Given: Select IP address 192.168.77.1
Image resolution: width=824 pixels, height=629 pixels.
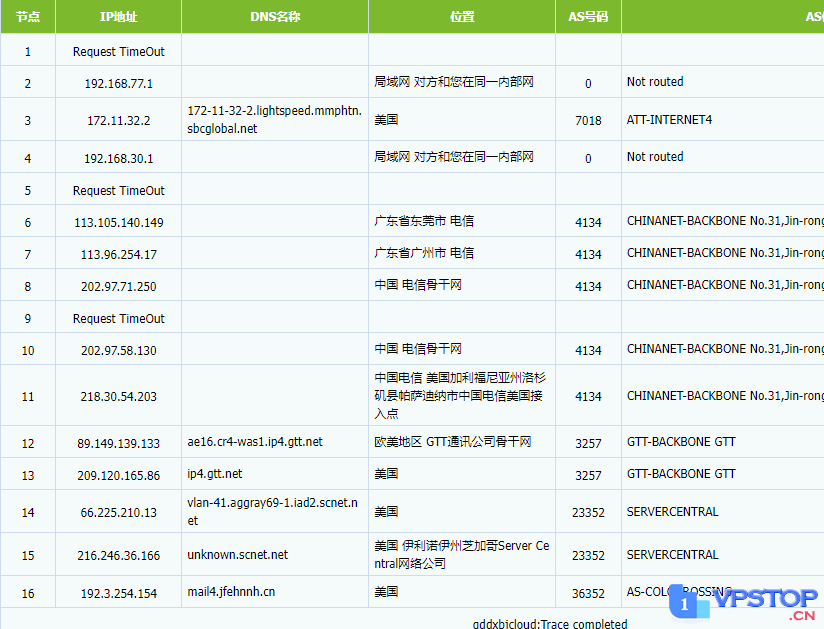Looking at the screenshot, I should 119,84.
